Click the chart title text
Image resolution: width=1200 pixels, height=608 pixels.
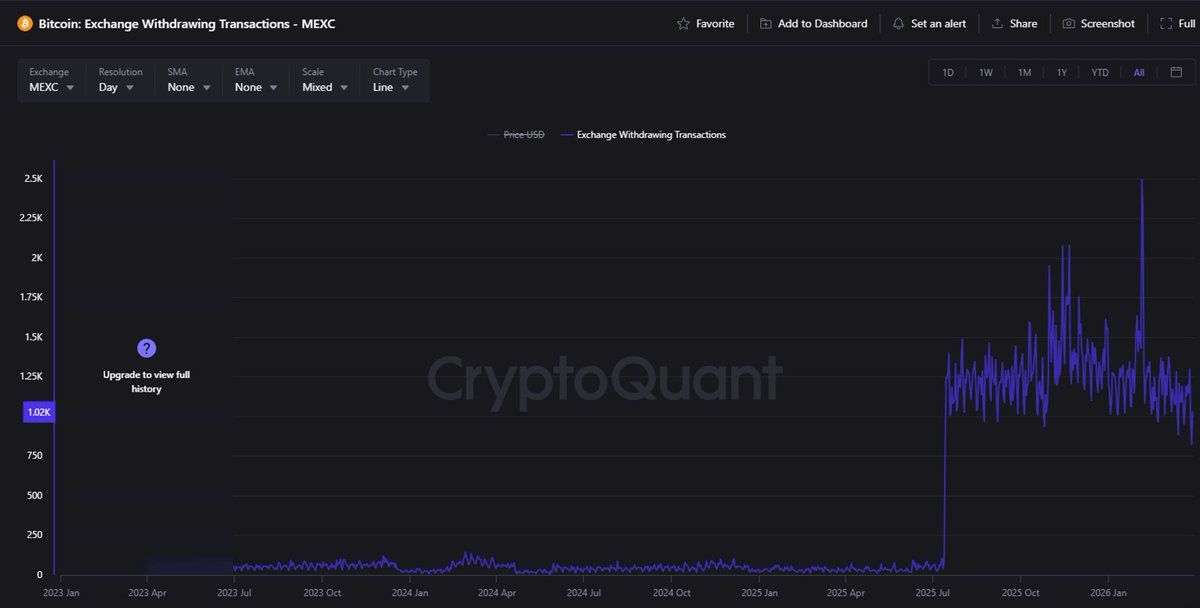[186, 23]
